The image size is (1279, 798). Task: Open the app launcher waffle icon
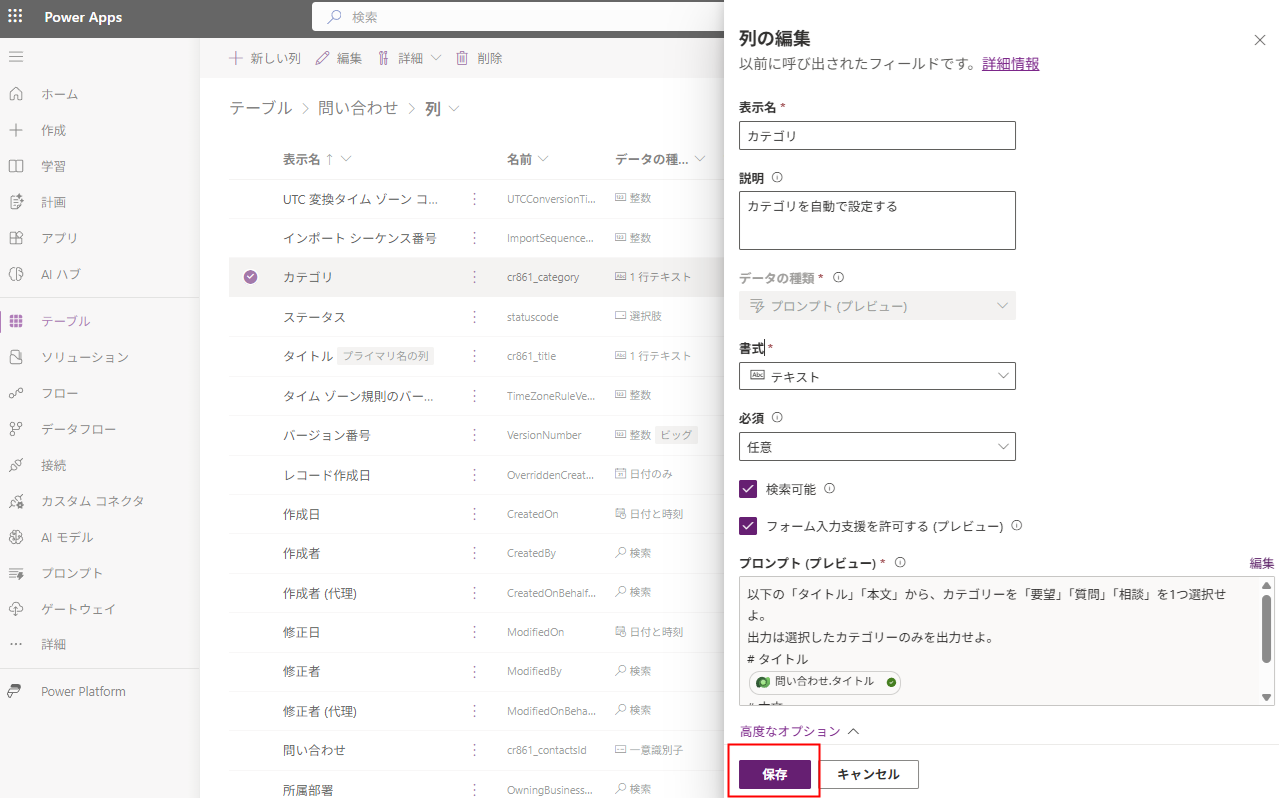point(15,17)
